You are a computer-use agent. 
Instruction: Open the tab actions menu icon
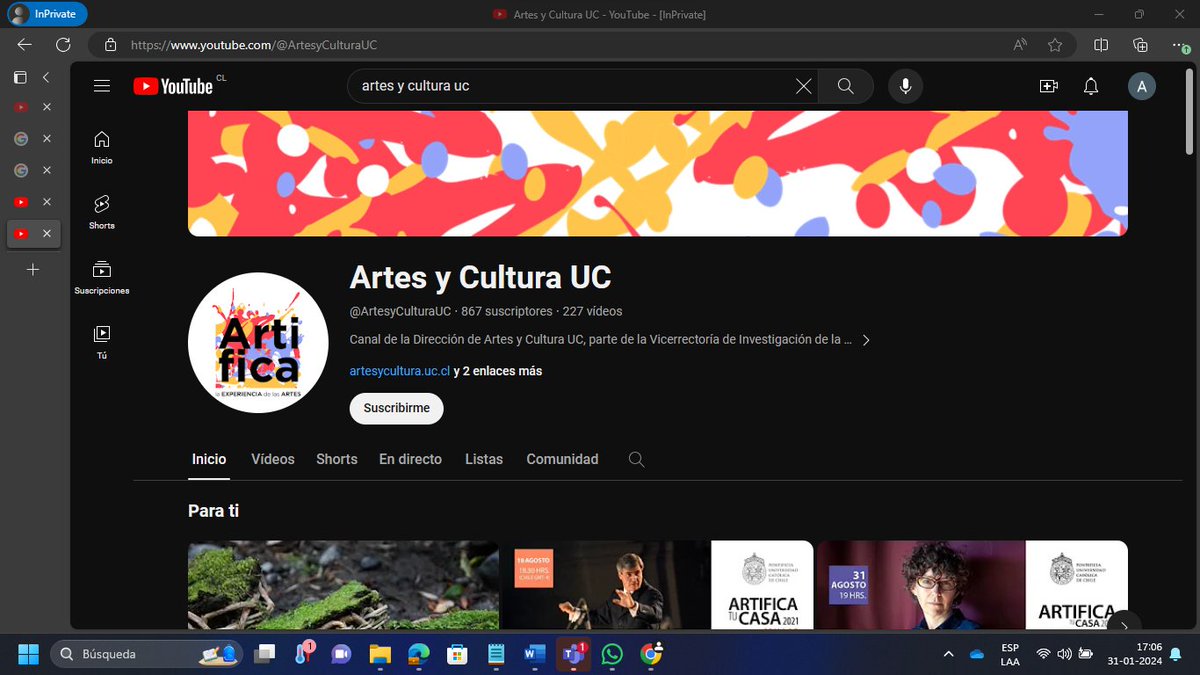pos(20,77)
